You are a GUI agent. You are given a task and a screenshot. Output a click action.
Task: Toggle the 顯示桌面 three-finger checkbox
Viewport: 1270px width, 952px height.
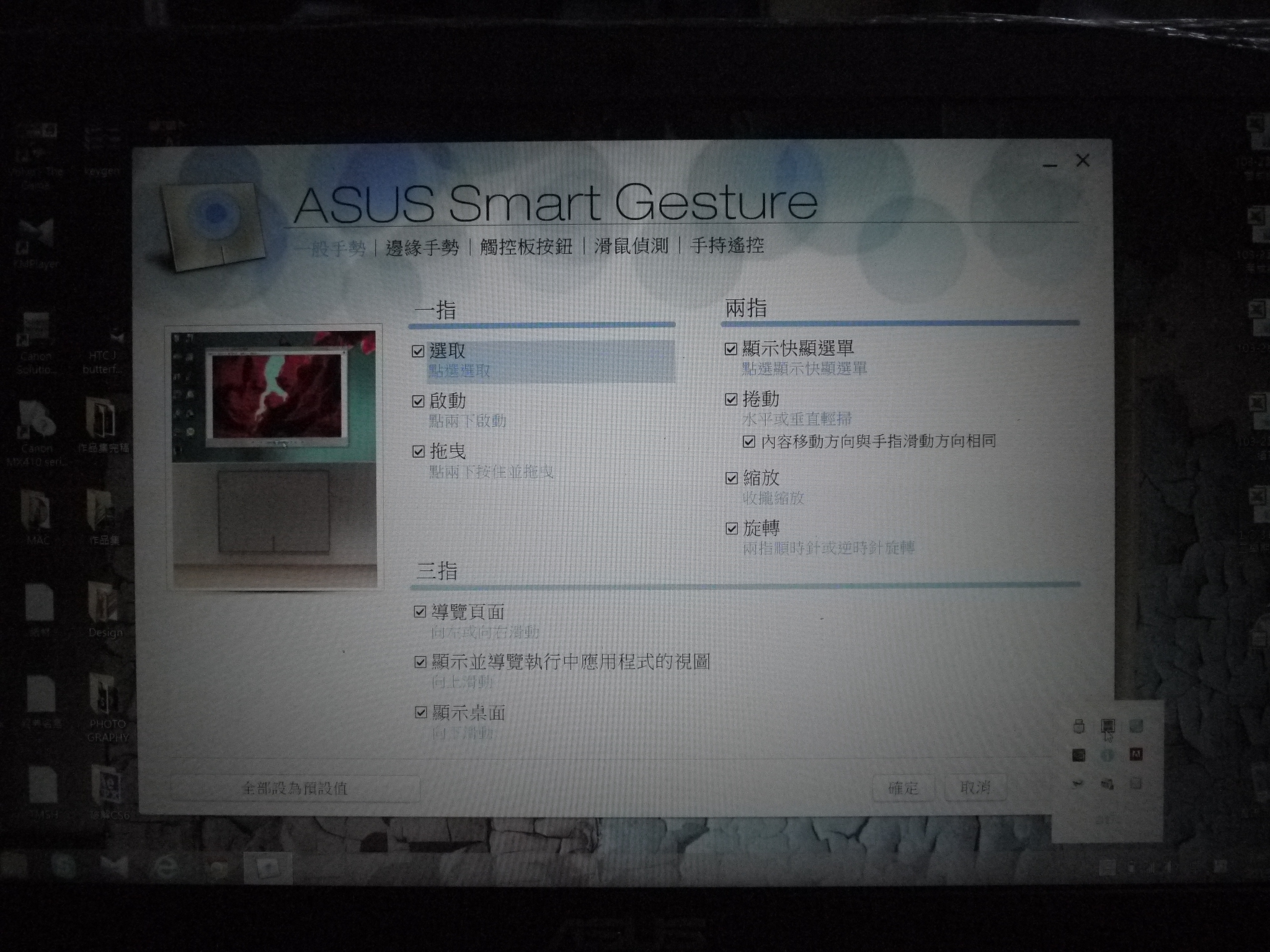click(421, 713)
